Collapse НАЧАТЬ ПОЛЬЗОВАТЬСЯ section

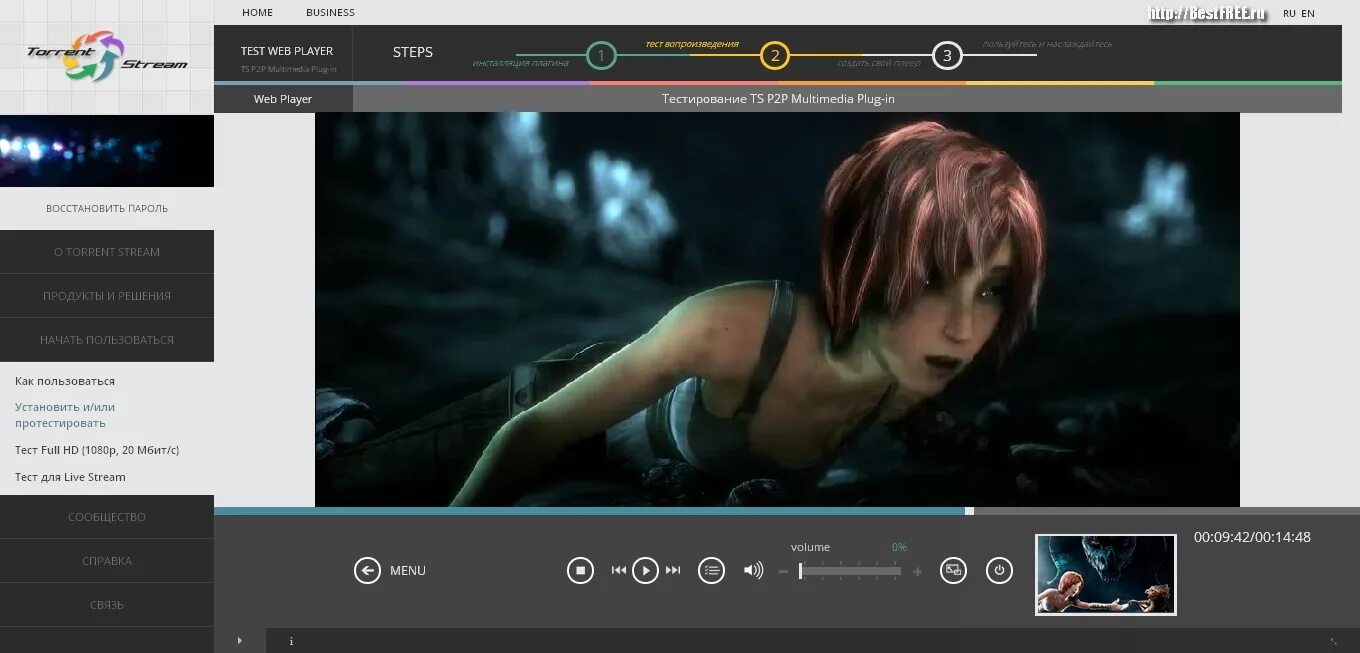click(x=107, y=340)
